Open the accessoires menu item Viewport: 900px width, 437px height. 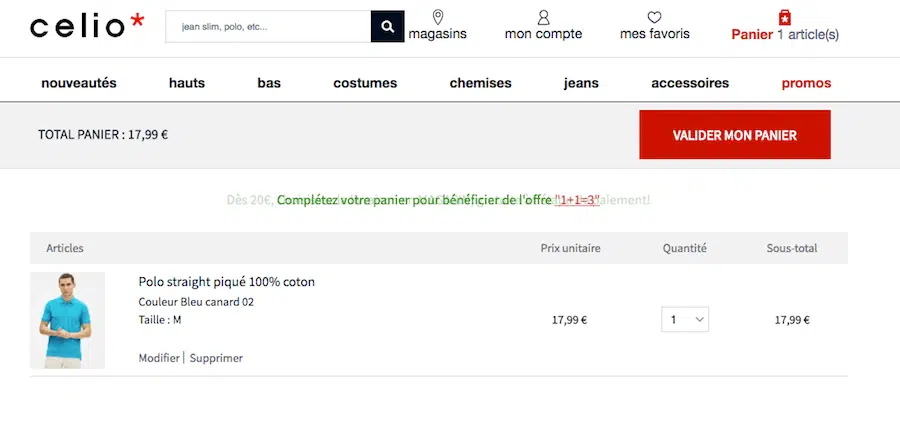coord(690,83)
